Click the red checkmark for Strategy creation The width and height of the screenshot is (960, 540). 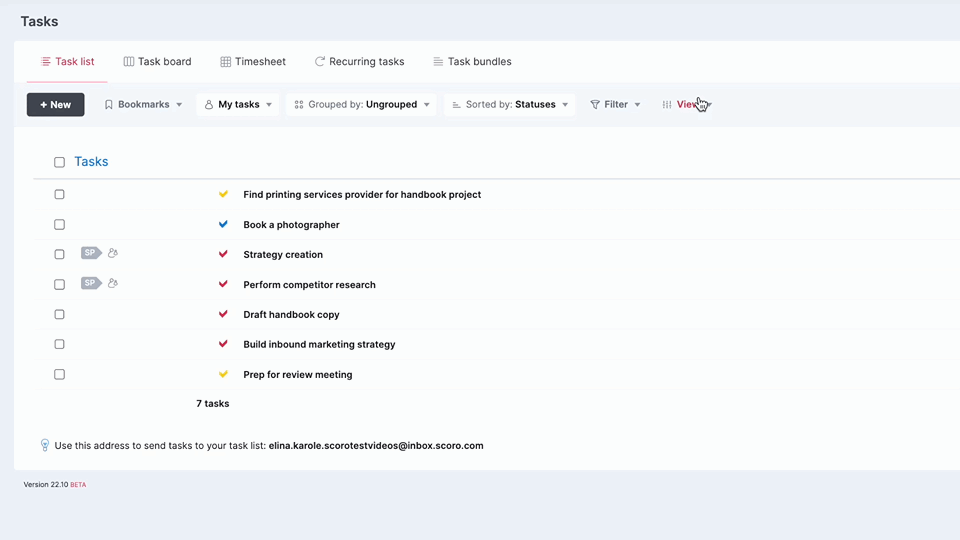click(x=223, y=254)
